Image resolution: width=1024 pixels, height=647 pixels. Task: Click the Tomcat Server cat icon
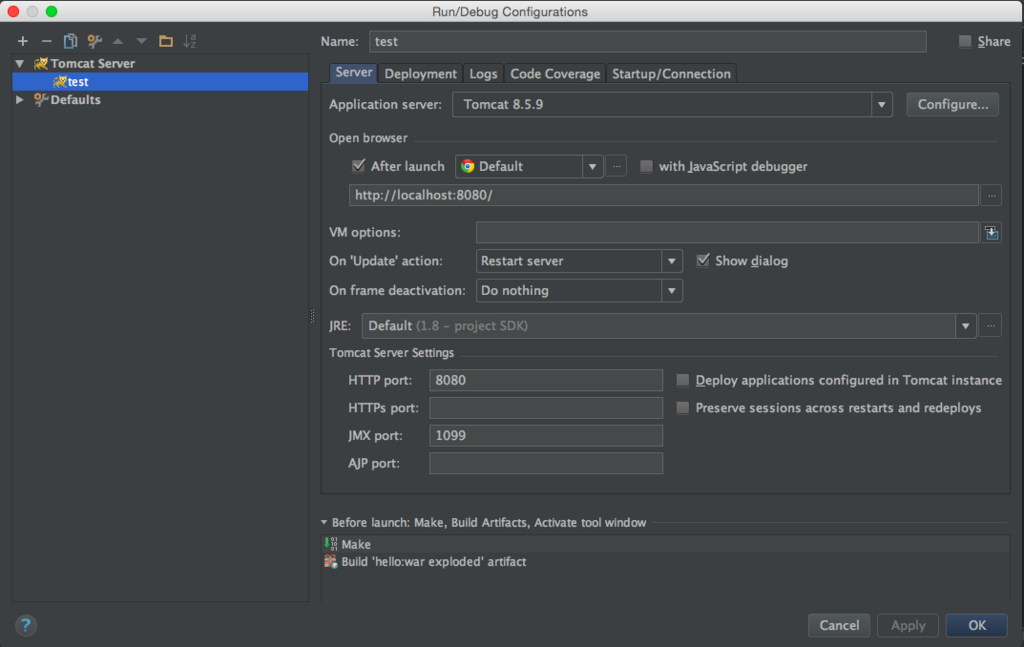pos(40,63)
